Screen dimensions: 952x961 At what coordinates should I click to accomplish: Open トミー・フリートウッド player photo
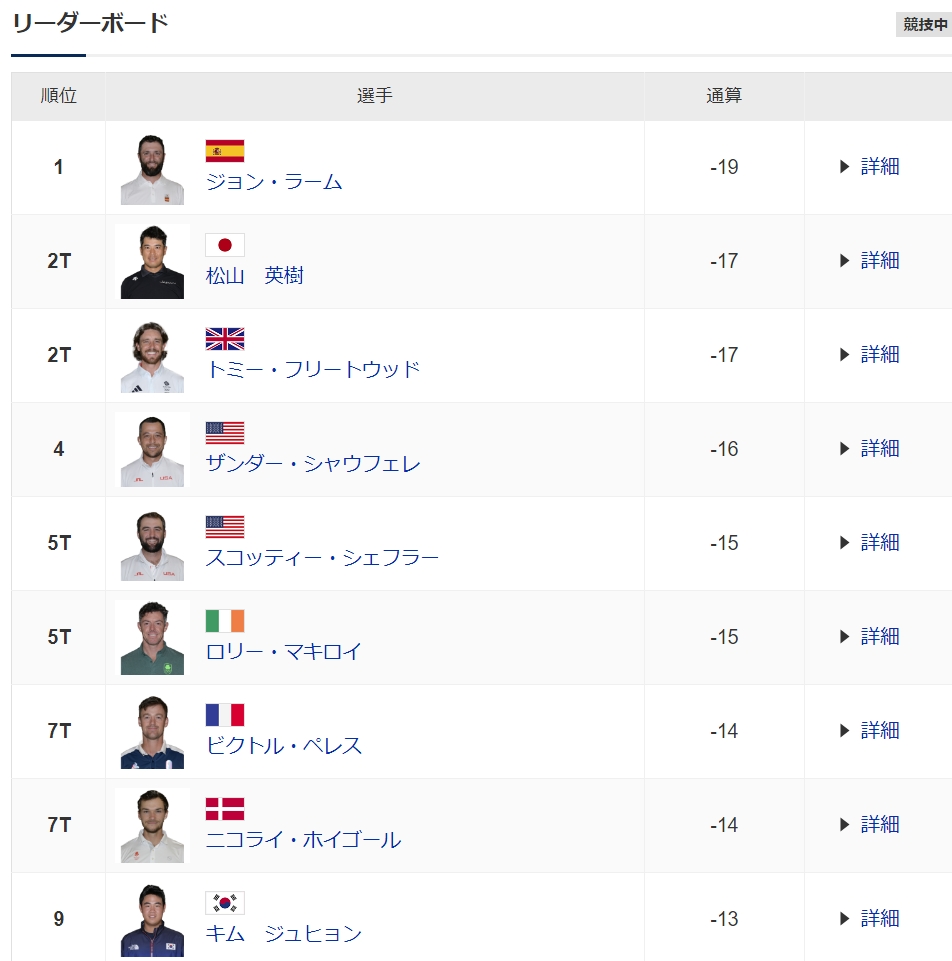click(x=152, y=355)
